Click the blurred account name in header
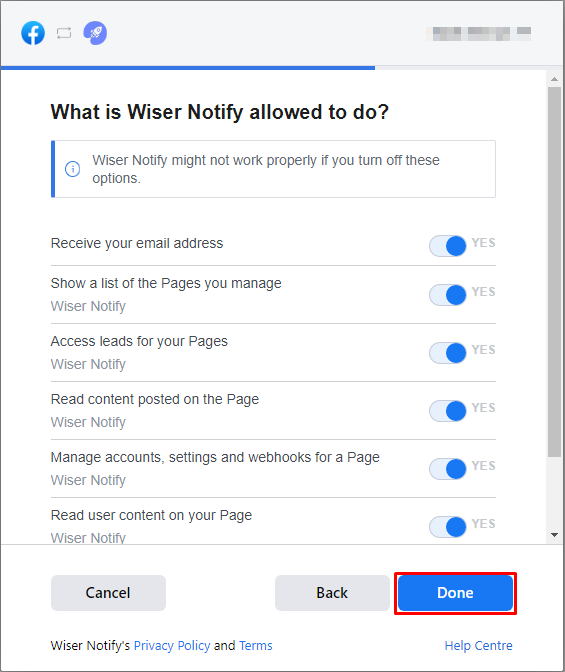 click(x=478, y=33)
